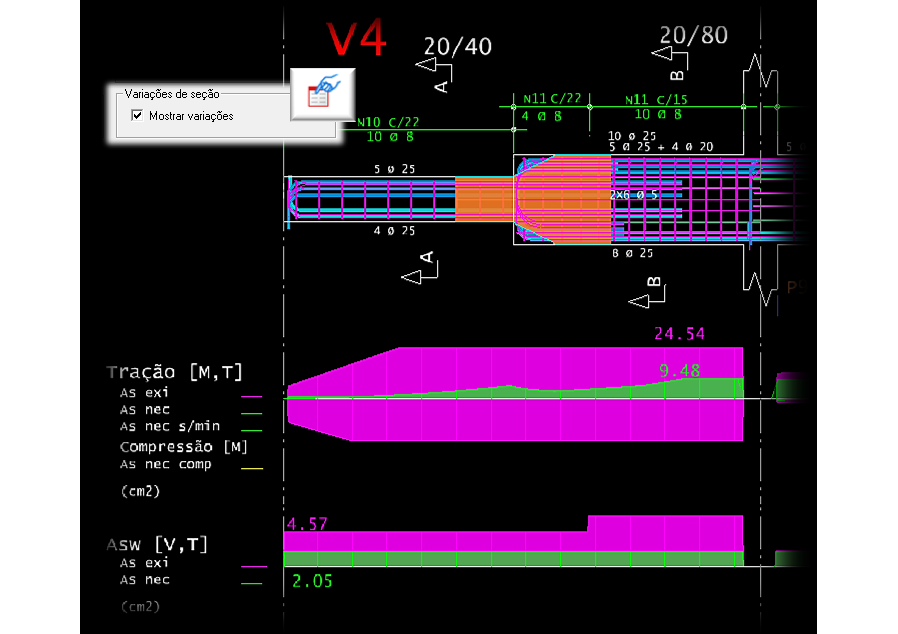Click the 9.48 green value label
This screenshot has height=634, width=898.
(x=679, y=371)
